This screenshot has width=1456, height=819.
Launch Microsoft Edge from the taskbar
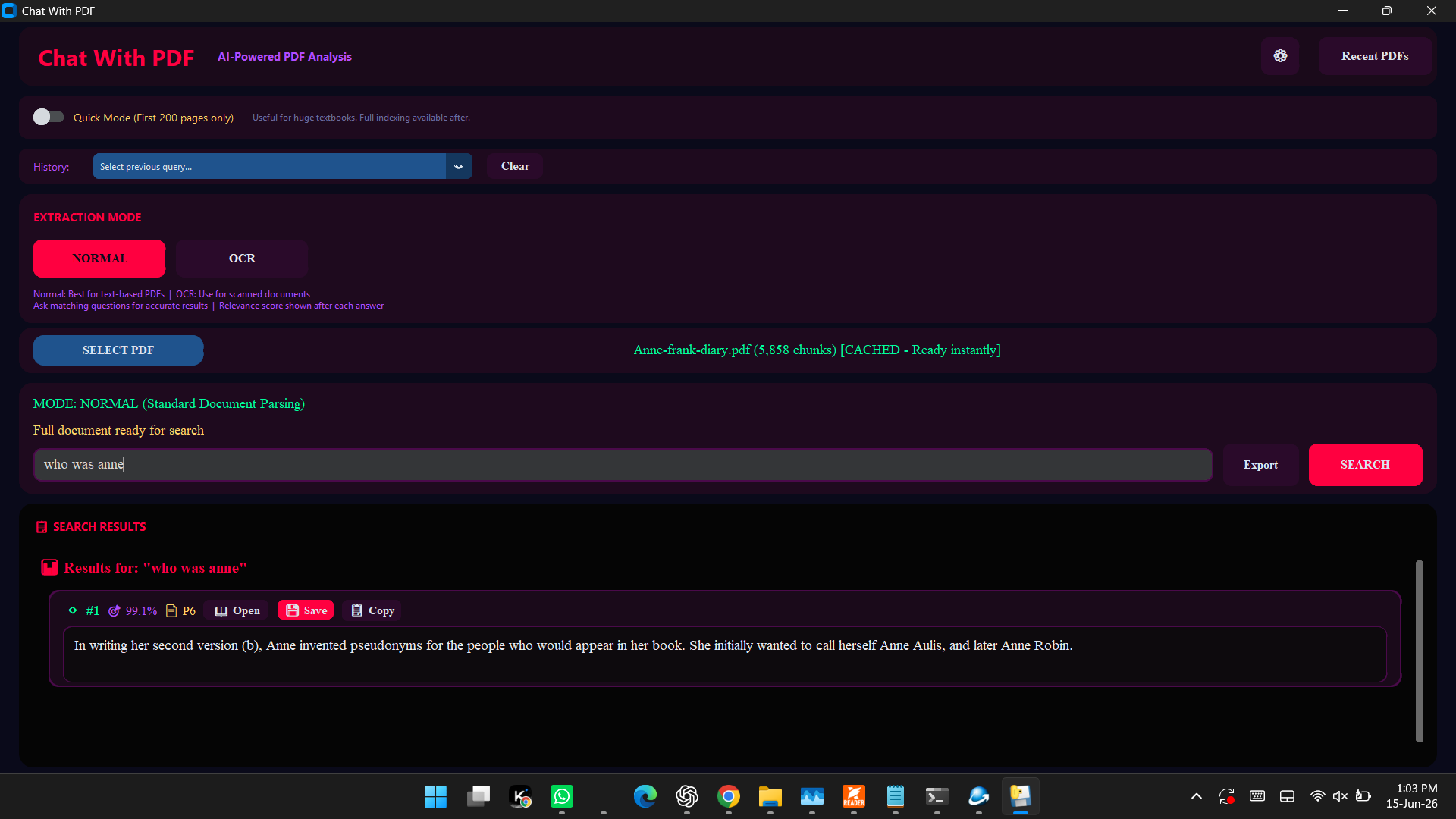(645, 796)
